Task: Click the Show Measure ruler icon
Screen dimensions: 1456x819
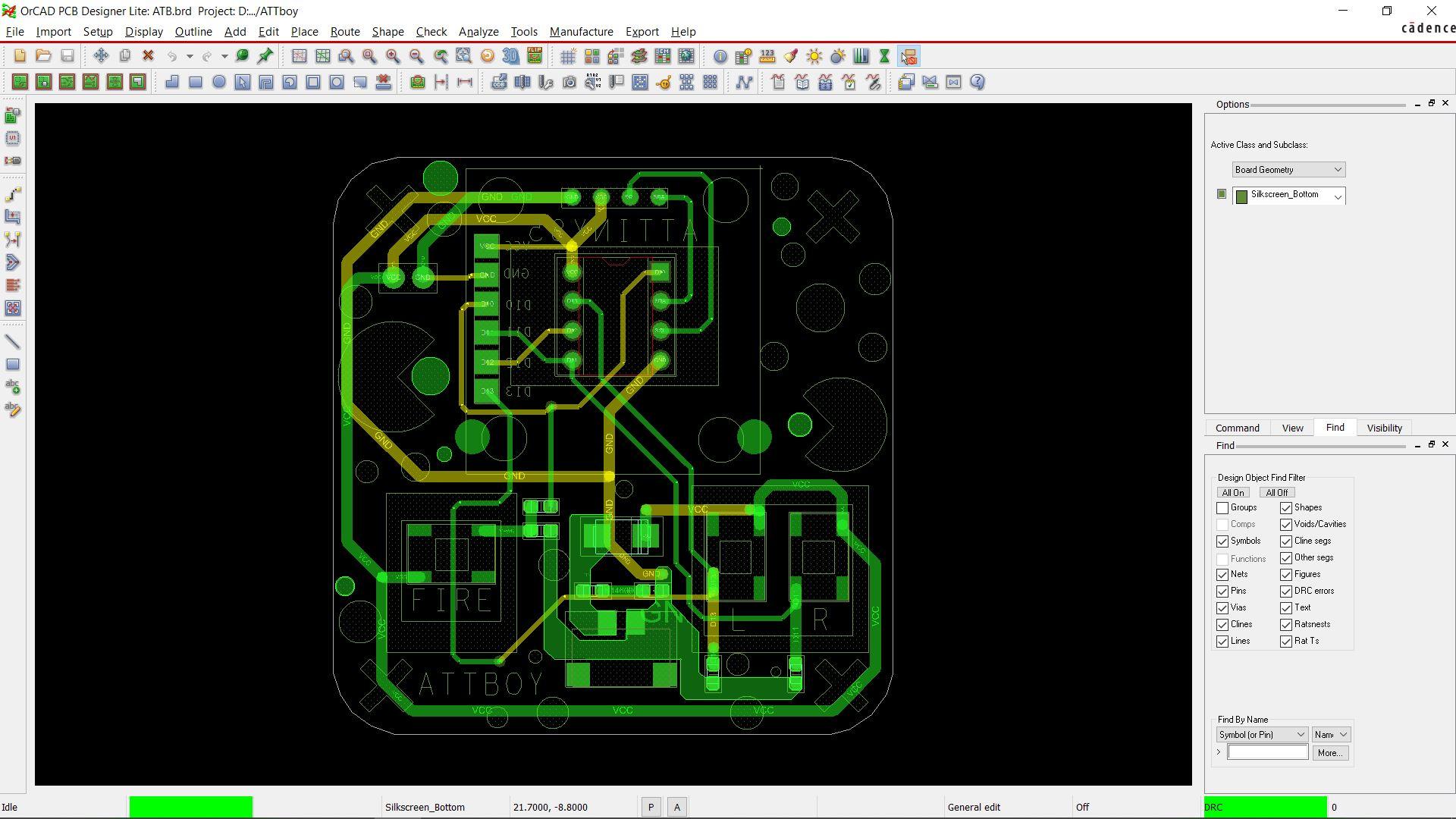Action: 767,56
